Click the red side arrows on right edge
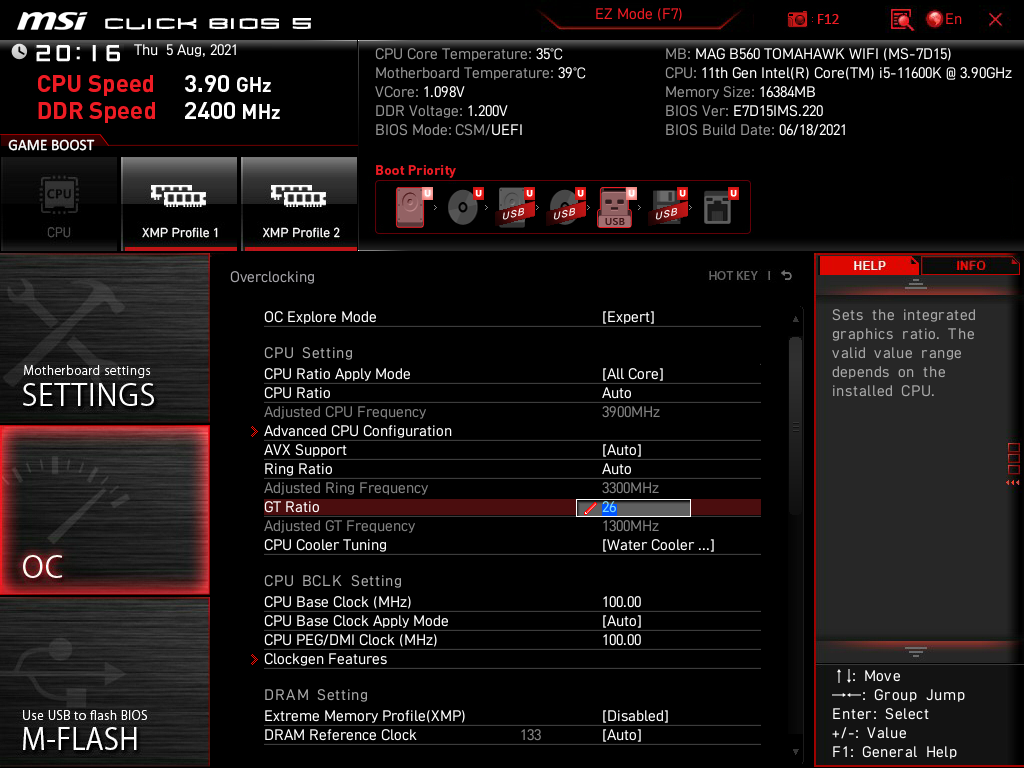The width and height of the screenshot is (1024, 768). click(1012, 483)
